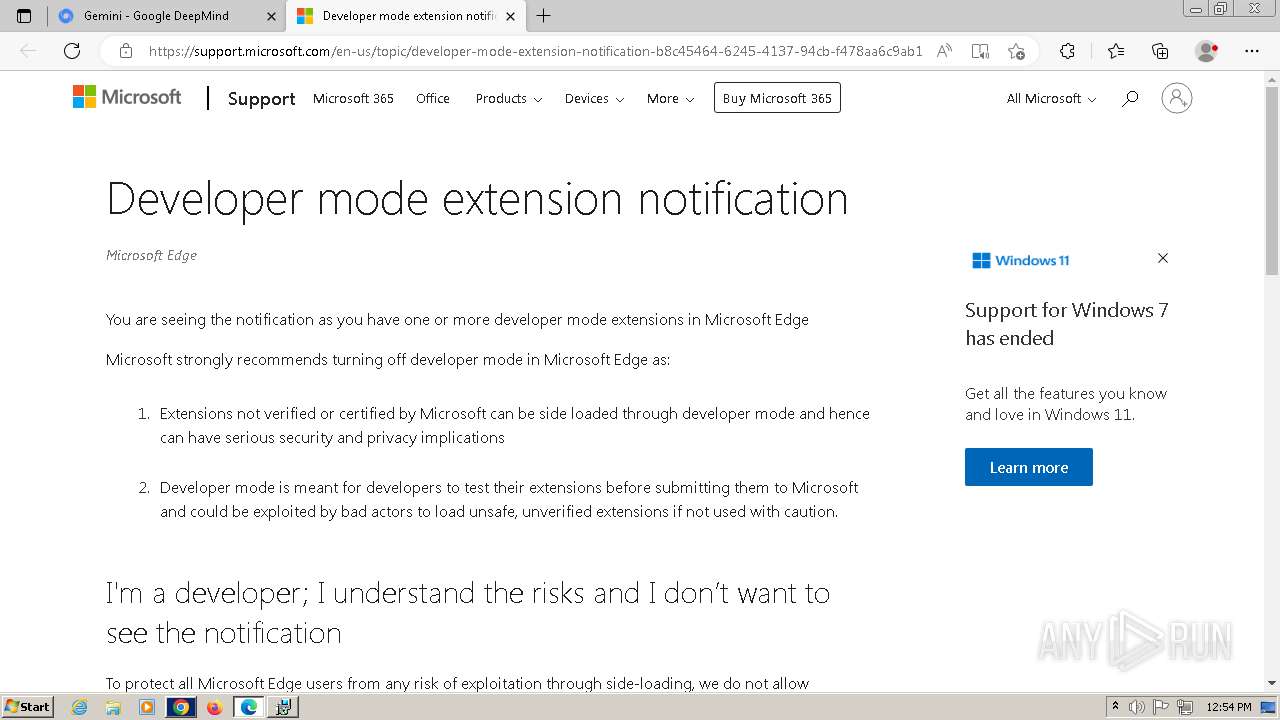Add this page to favorites star
The image size is (1280, 720).
pos(1016,51)
